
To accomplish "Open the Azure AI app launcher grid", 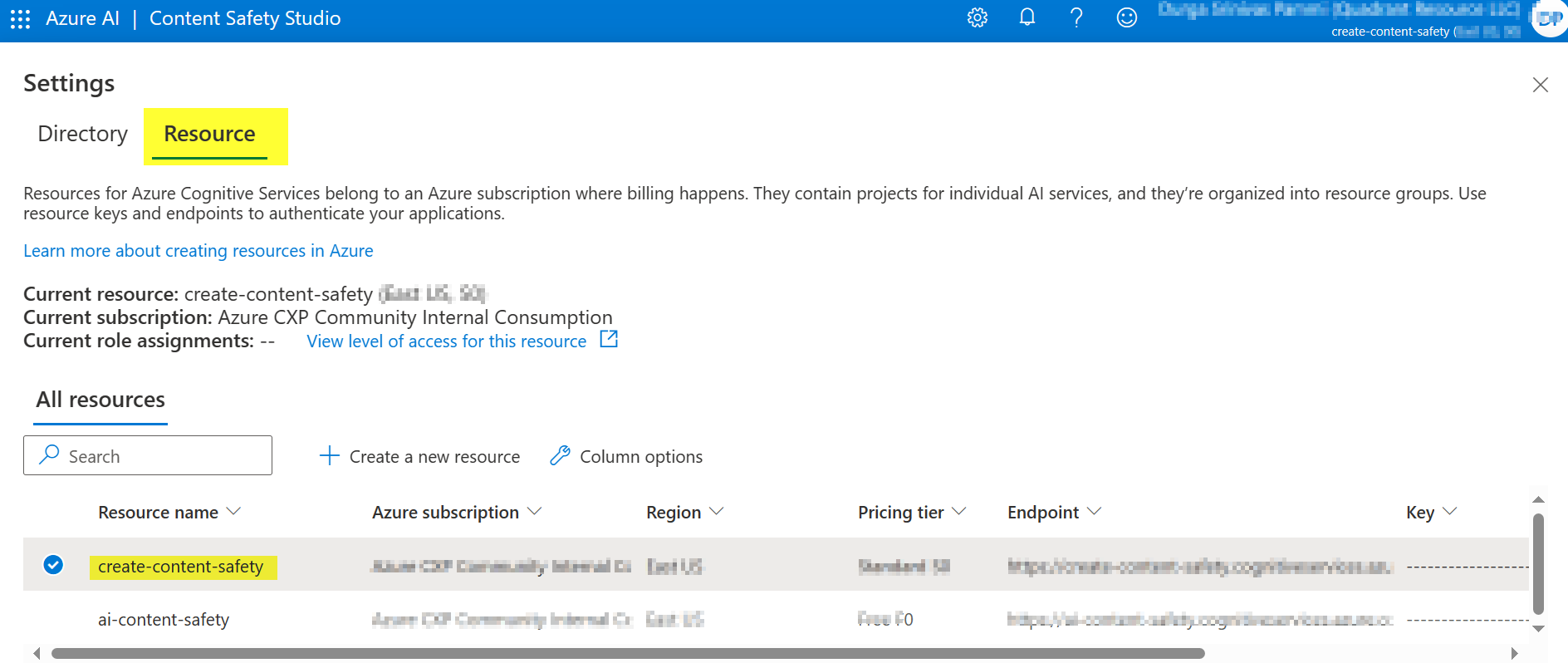I will (x=20, y=18).
